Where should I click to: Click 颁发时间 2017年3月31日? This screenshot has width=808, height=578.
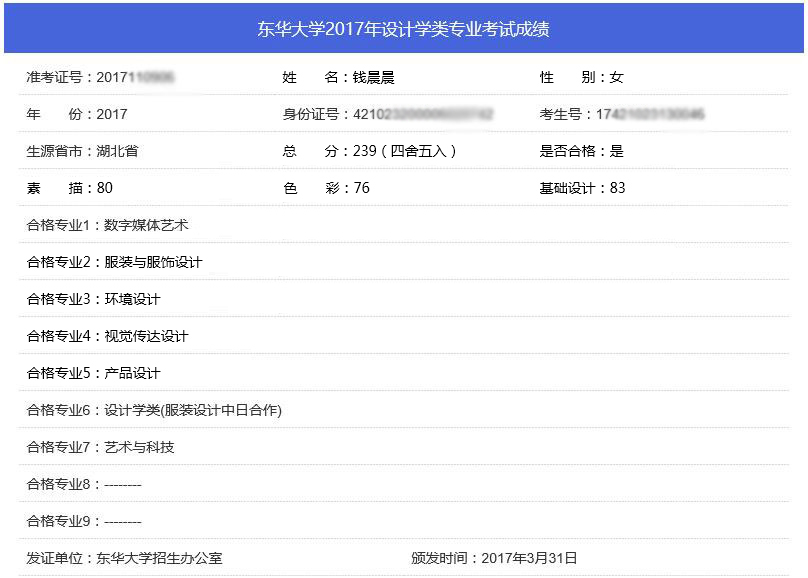tap(494, 558)
